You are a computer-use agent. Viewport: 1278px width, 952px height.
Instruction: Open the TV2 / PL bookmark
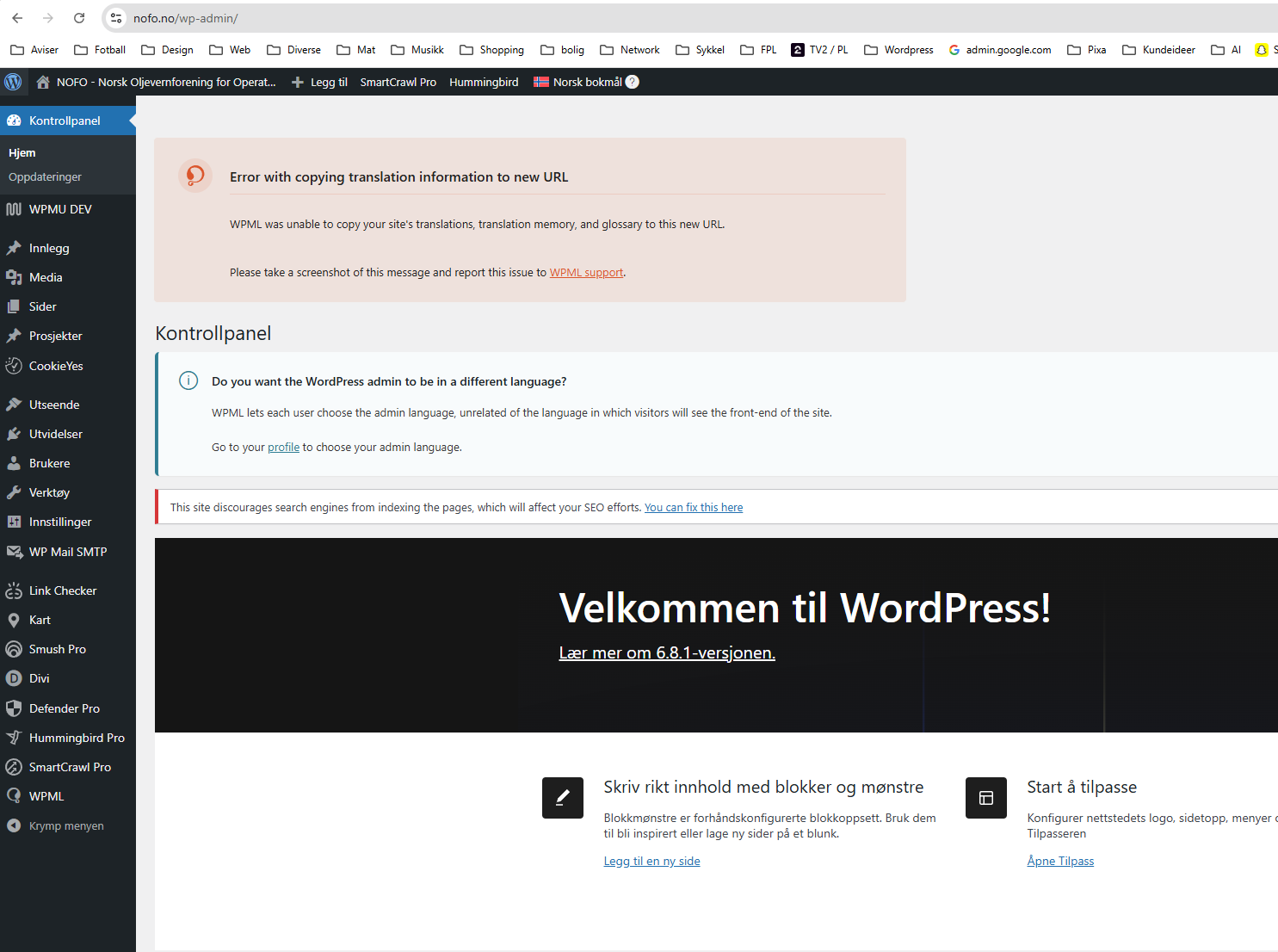(819, 50)
